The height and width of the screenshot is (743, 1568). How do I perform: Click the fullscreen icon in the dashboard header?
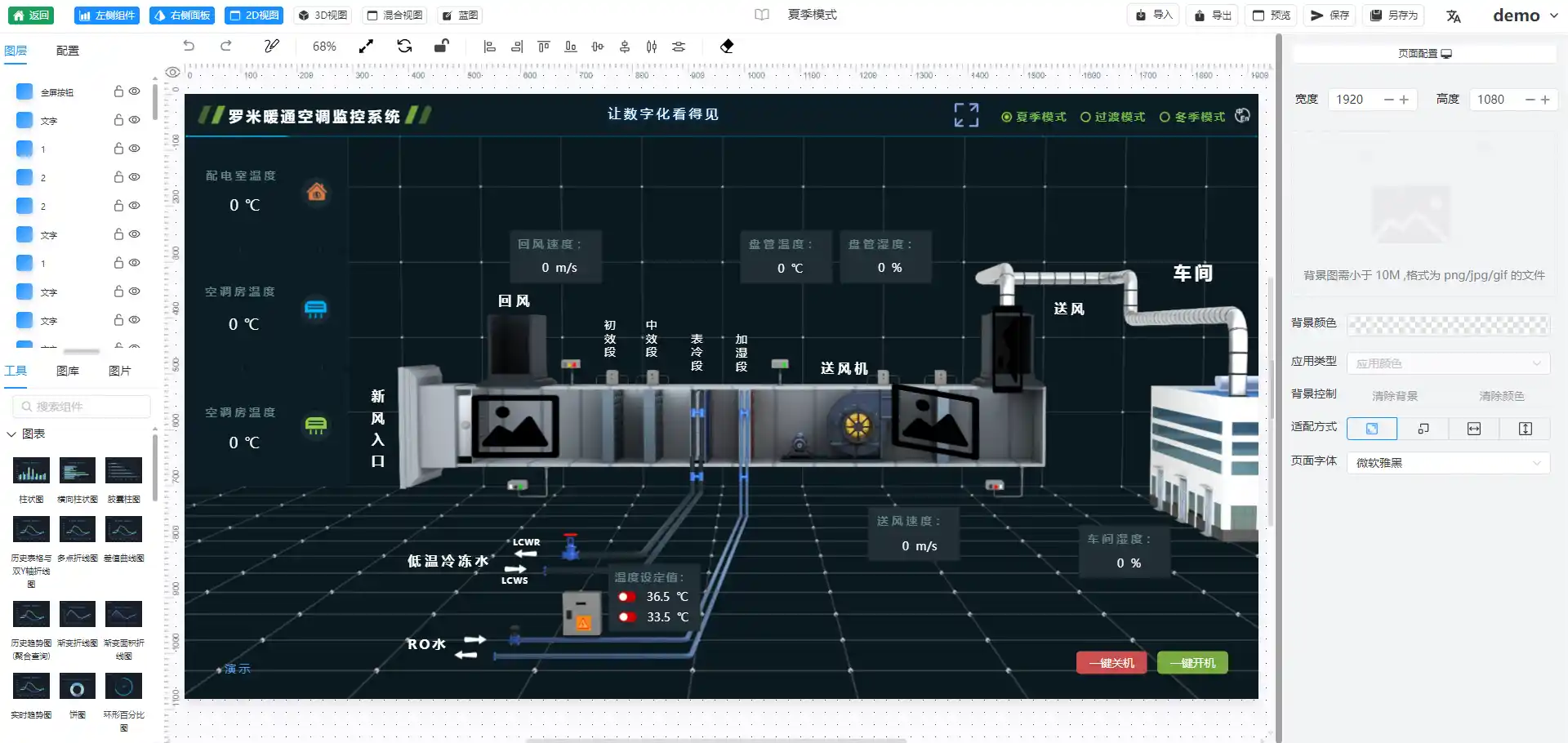coord(966,115)
